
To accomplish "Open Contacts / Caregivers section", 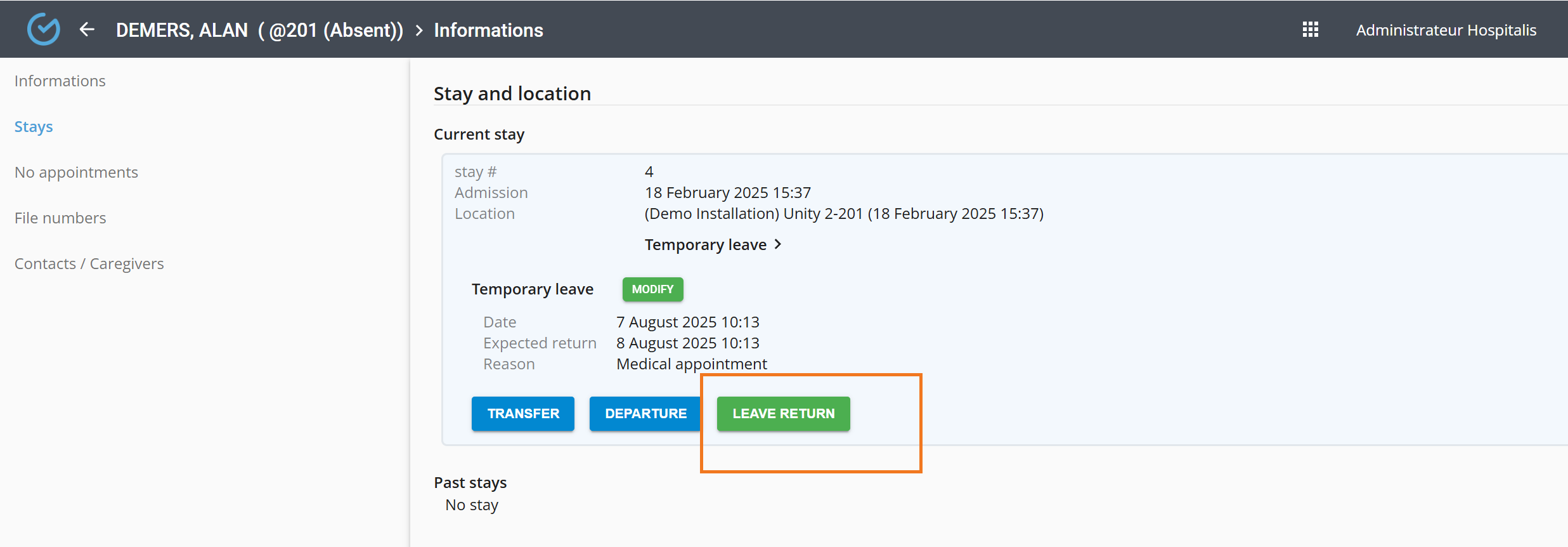I will [x=89, y=264].
